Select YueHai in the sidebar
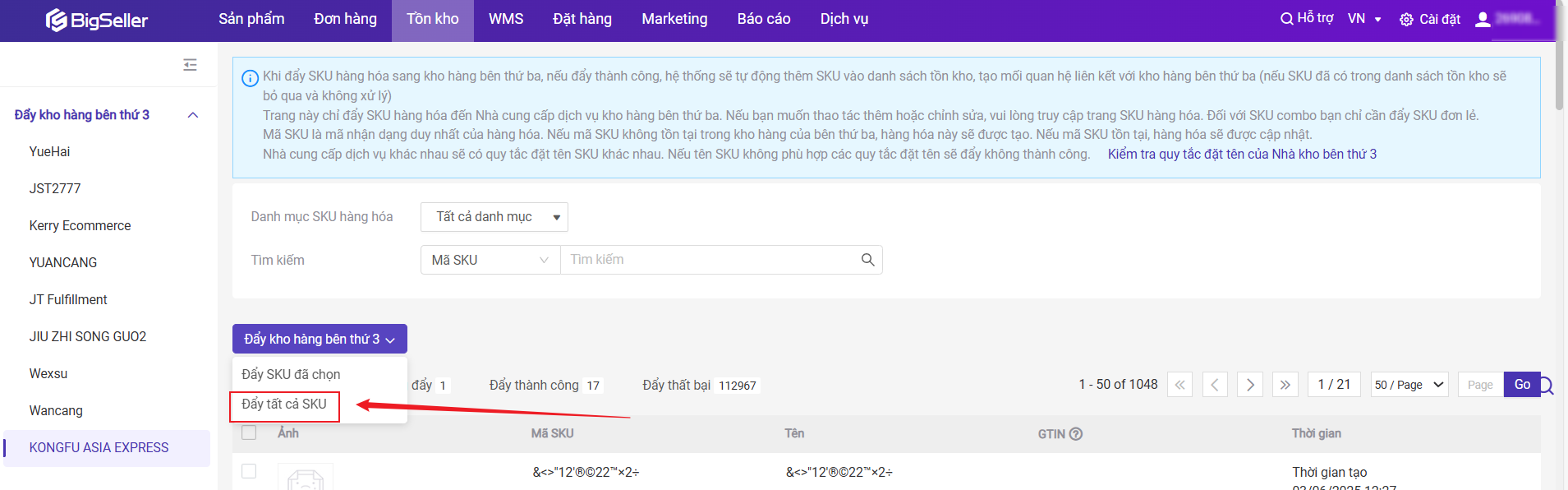The height and width of the screenshot is (490, 1568). click(49, 151)
